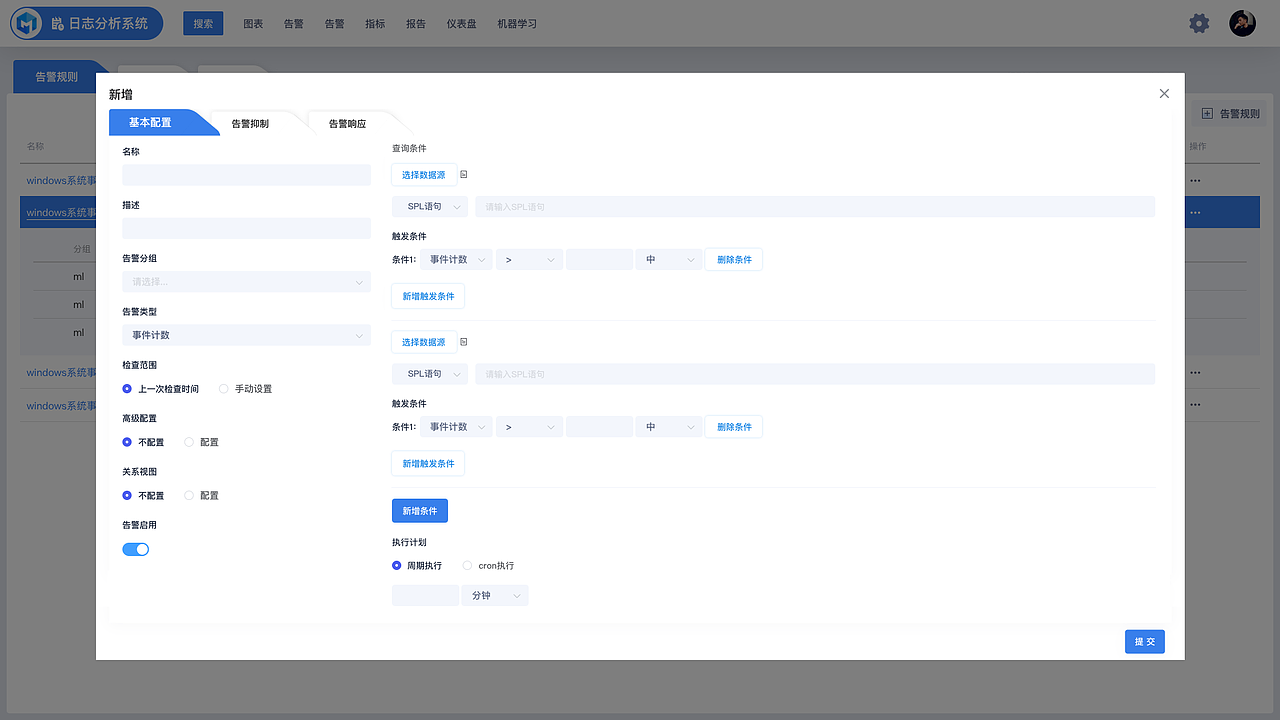Open first trigger condition's > operator dropdown
The width and height of the screenshot is (1280, 720).
coord(529,260)
